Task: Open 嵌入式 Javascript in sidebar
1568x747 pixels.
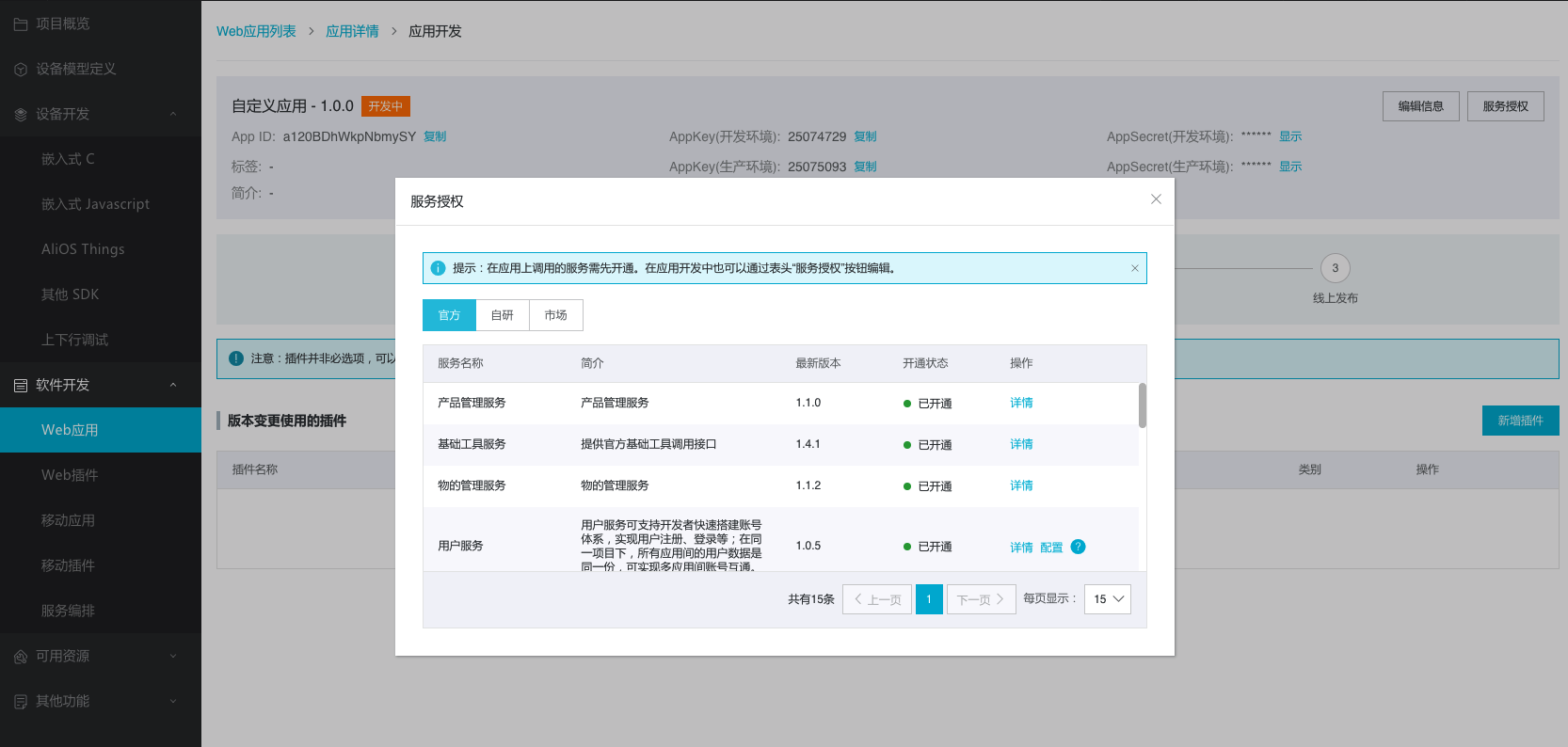Action: [x=101, y=204]
